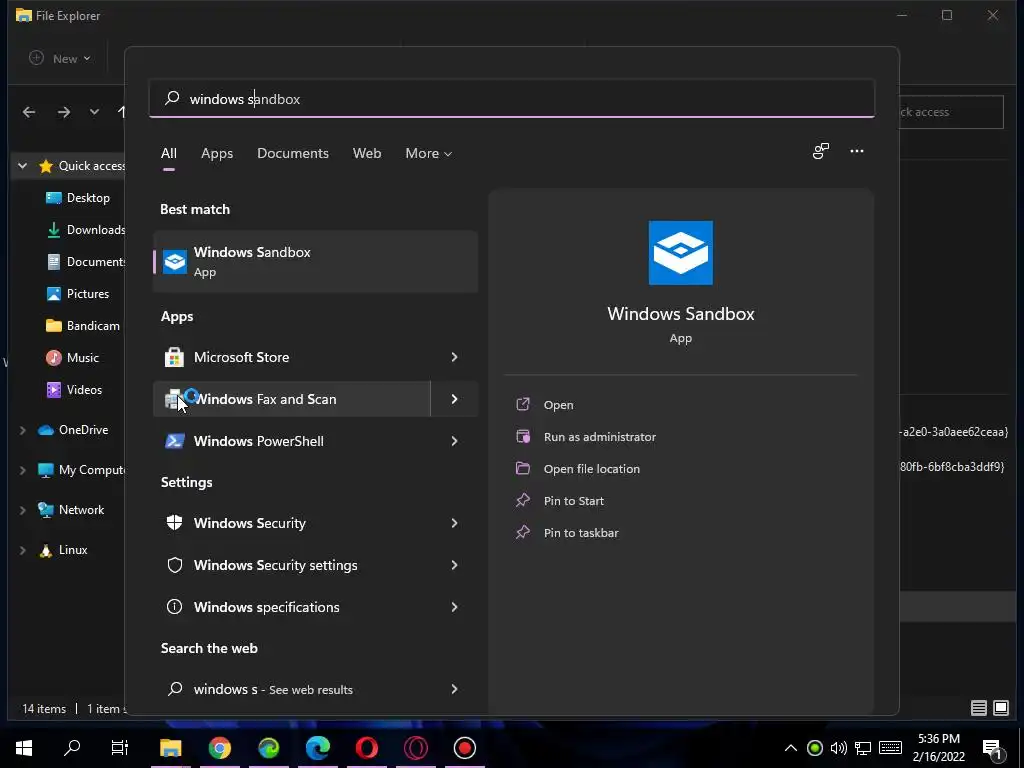Open taskbar Search magnifier
The width and height of the screenshot is (1024, 768).
[72, 748]
